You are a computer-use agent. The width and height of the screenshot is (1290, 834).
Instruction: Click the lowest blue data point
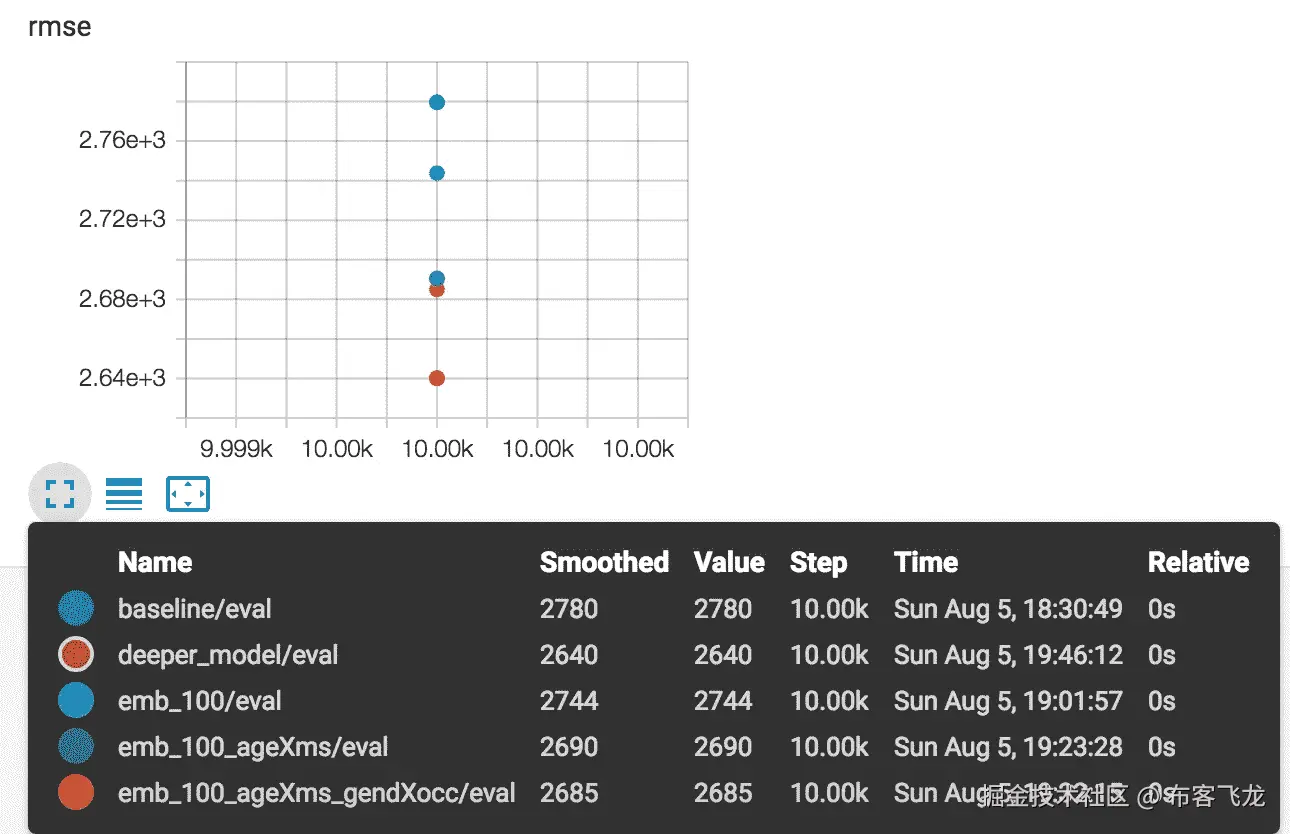pos(436,278)
